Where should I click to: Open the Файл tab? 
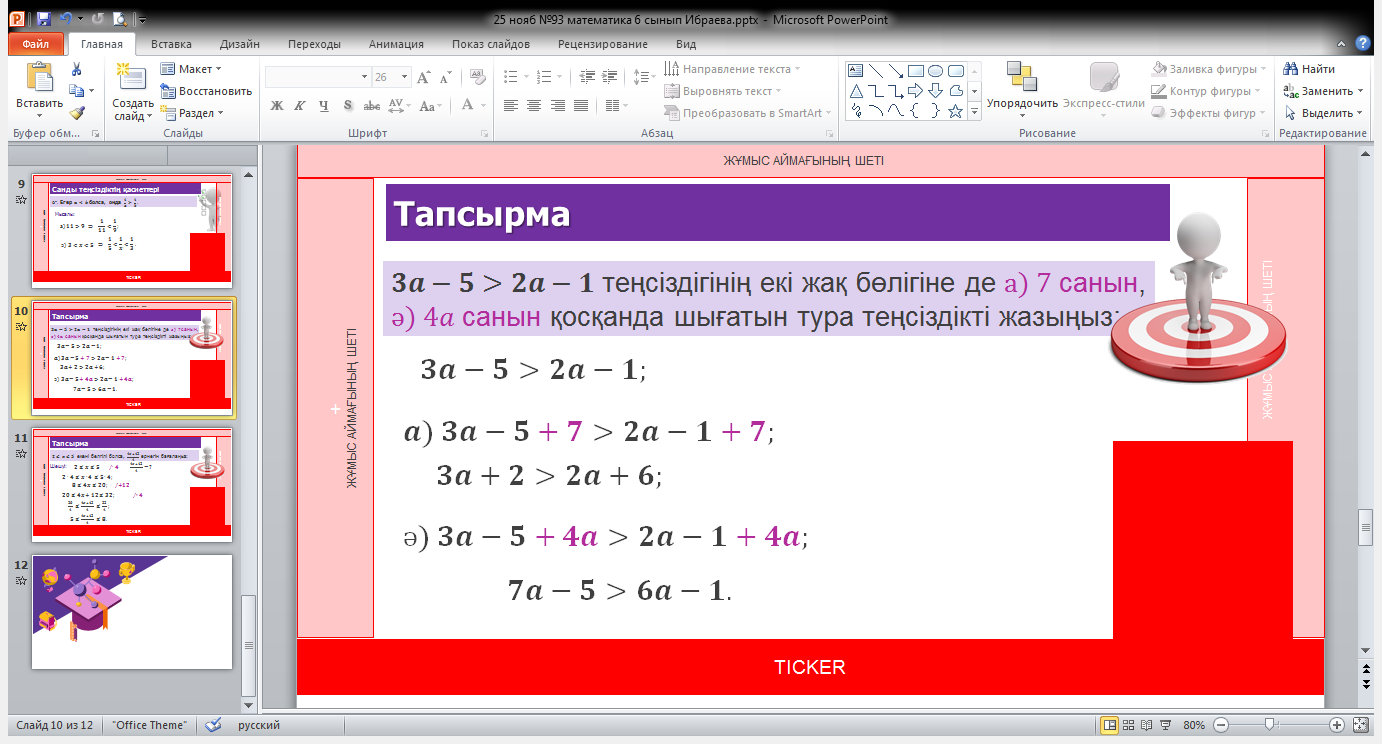pos(36,44)
